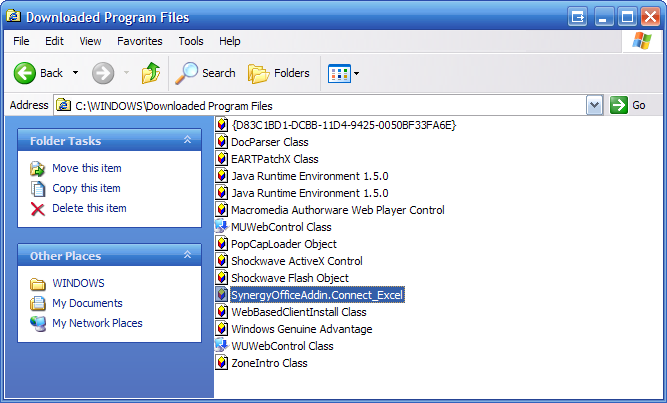Click the DocParser Class icon
This screenshot has height=403, width=667.
(221, 142)
